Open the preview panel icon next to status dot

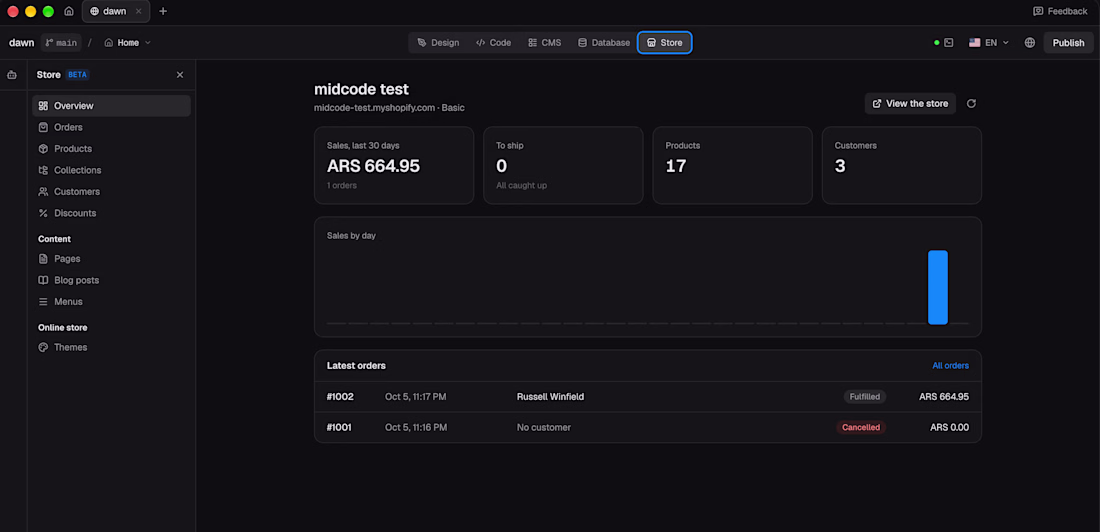click(948, 43)
